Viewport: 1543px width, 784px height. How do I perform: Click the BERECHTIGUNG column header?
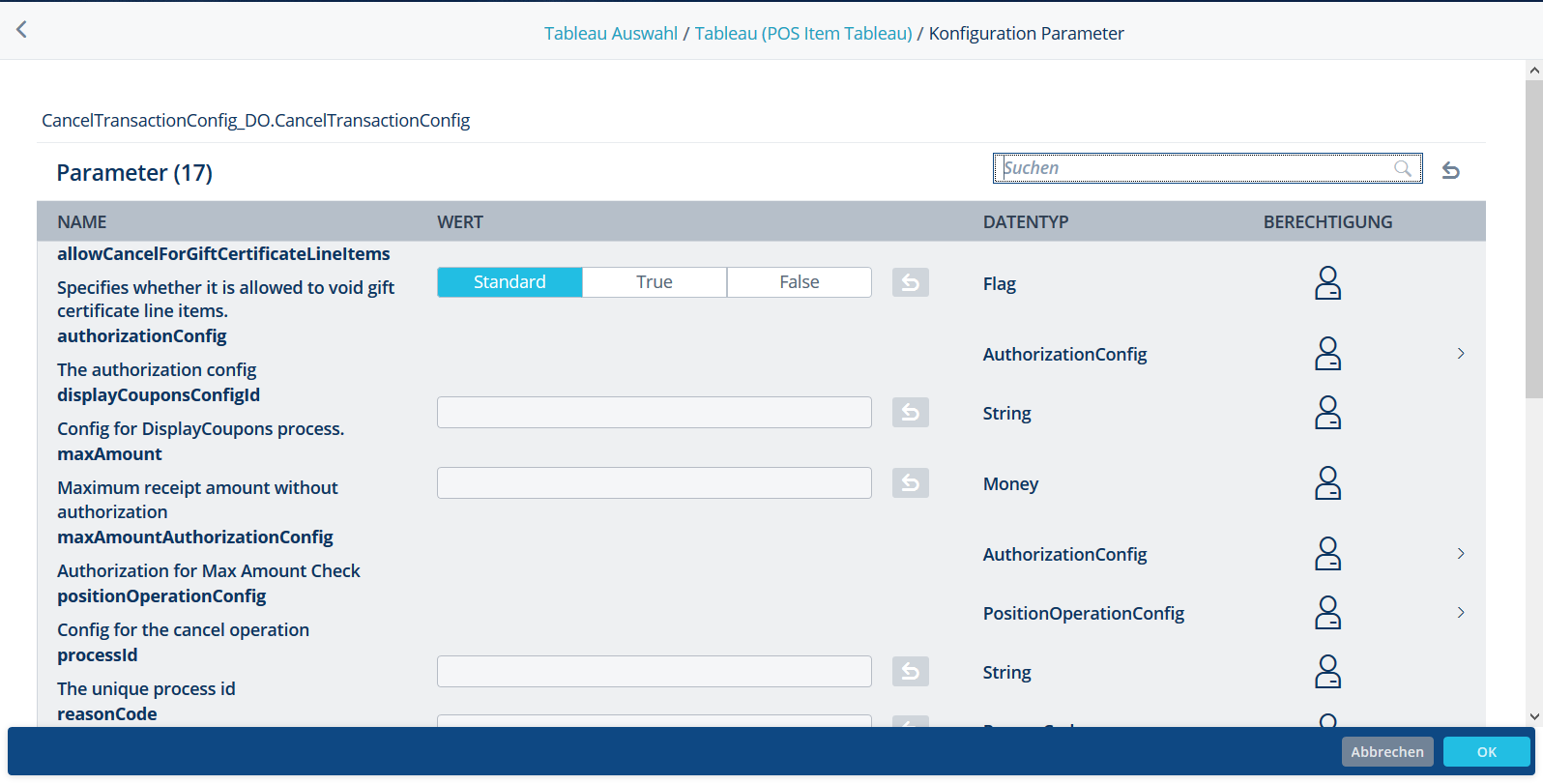(1328, 222)
